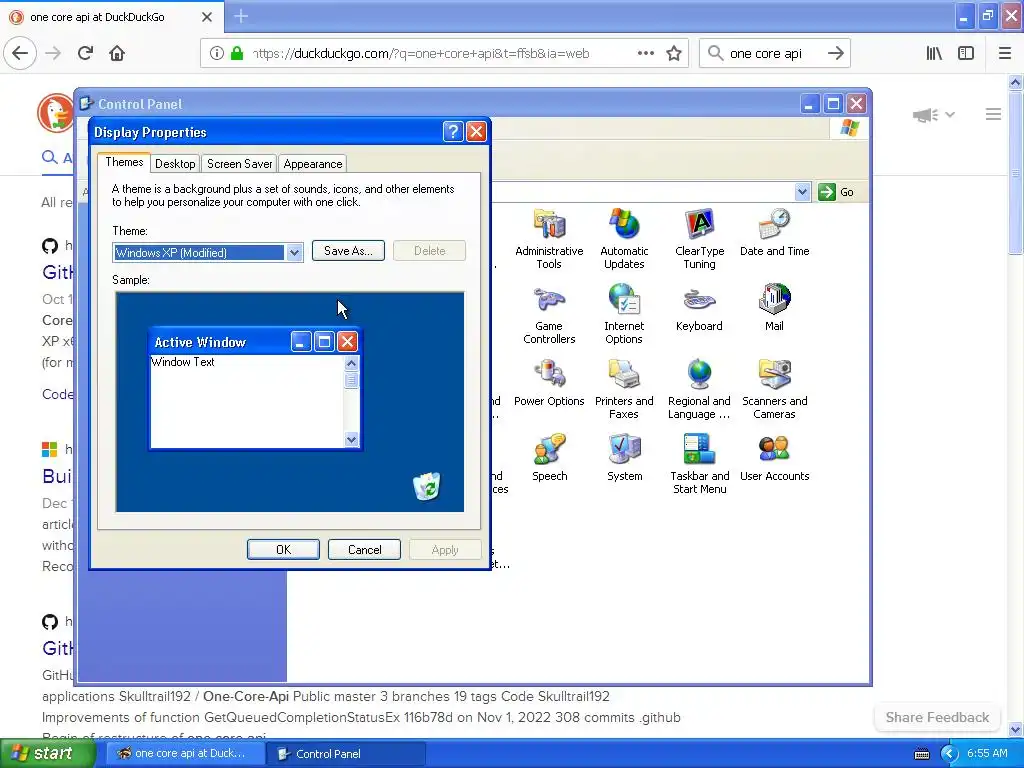Open User Accounts applet
Image resolution: width=1024 pixels, height=768 pixels.
(775, 458)
